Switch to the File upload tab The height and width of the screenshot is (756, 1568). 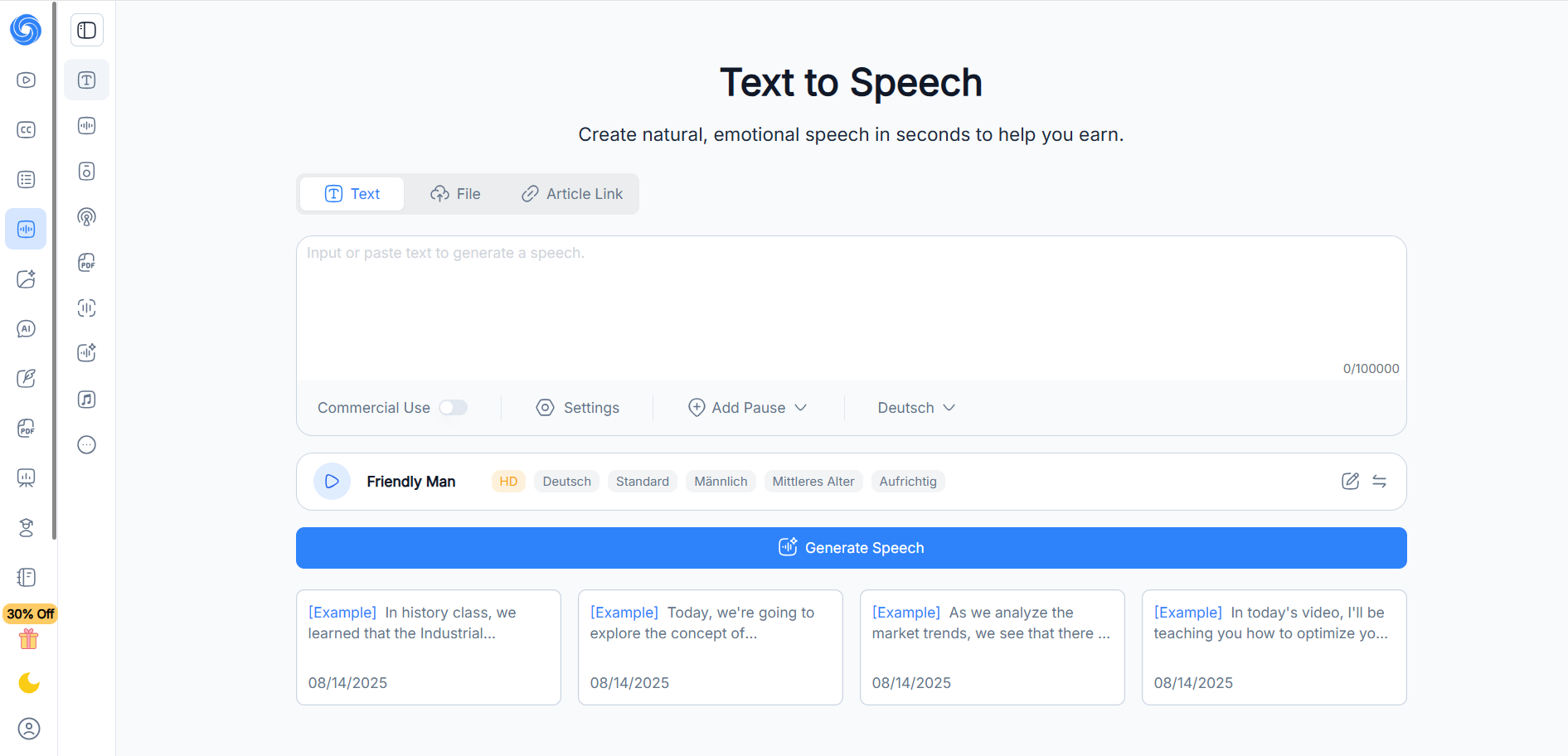coord(455,194)
